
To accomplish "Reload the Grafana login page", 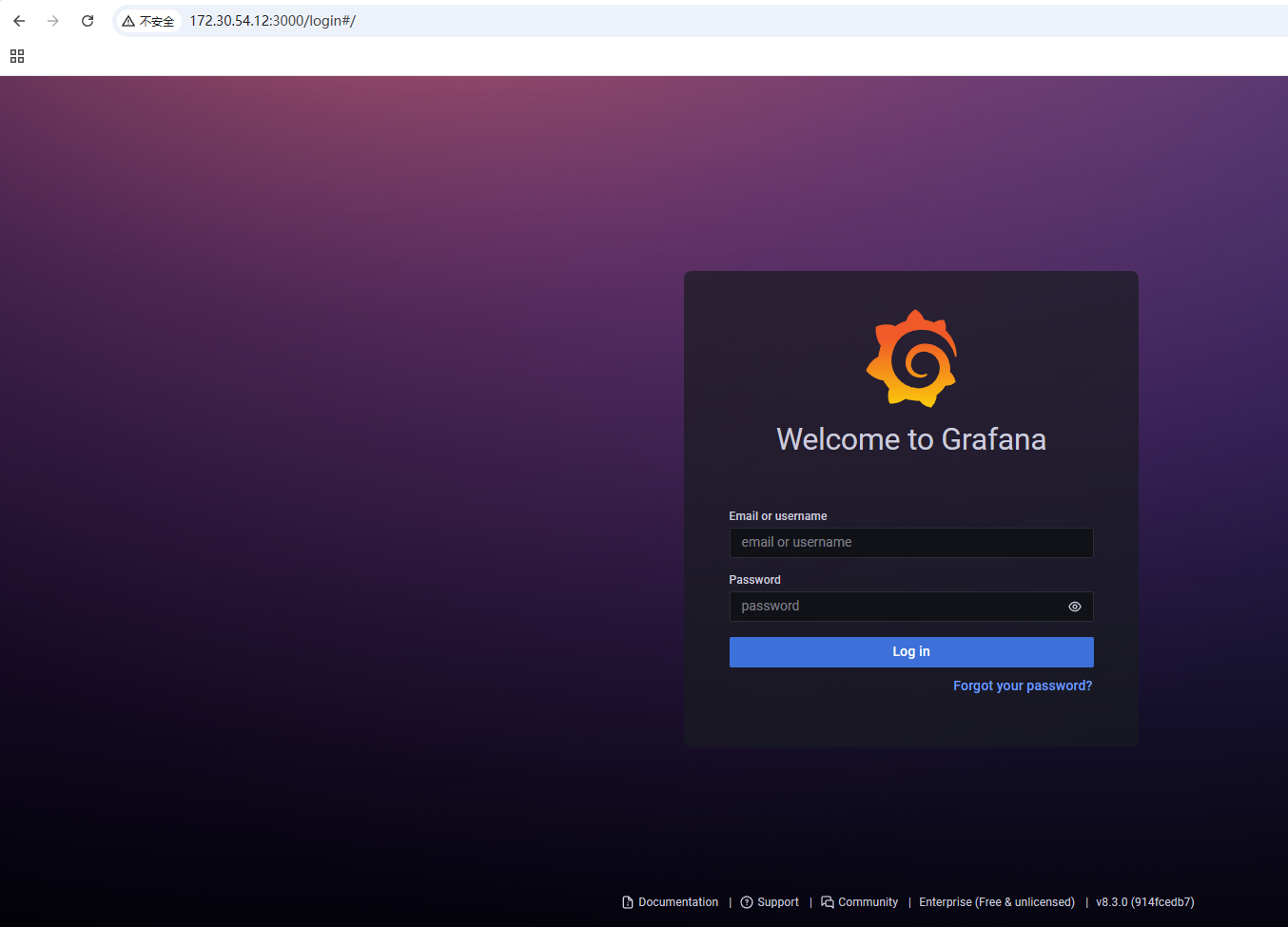I will [88, 21].
